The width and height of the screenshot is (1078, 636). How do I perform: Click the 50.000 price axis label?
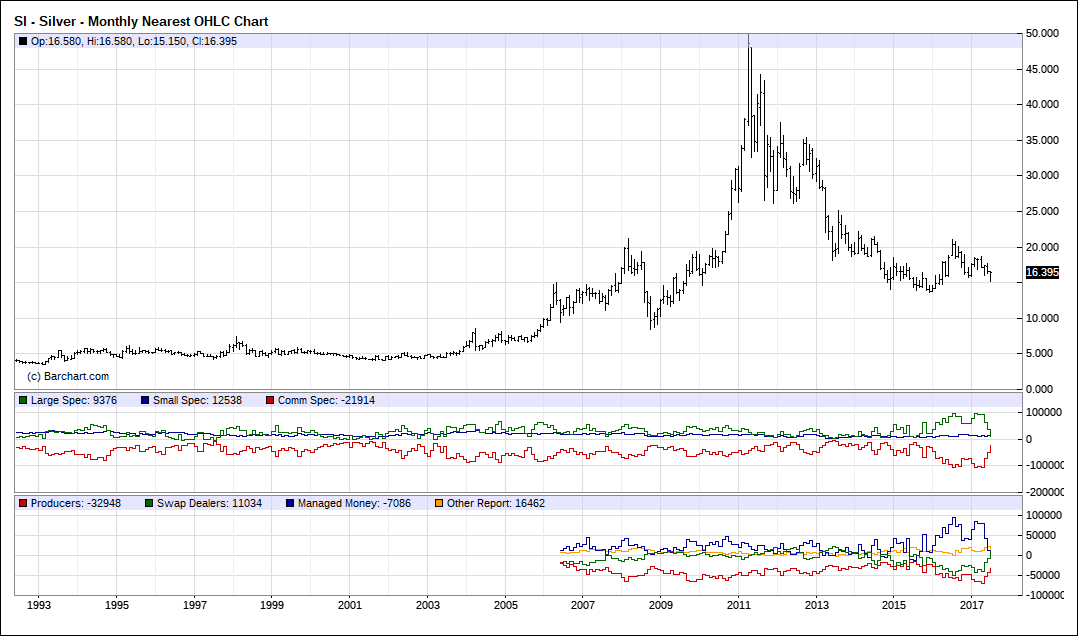click(x=1042, y=33)
